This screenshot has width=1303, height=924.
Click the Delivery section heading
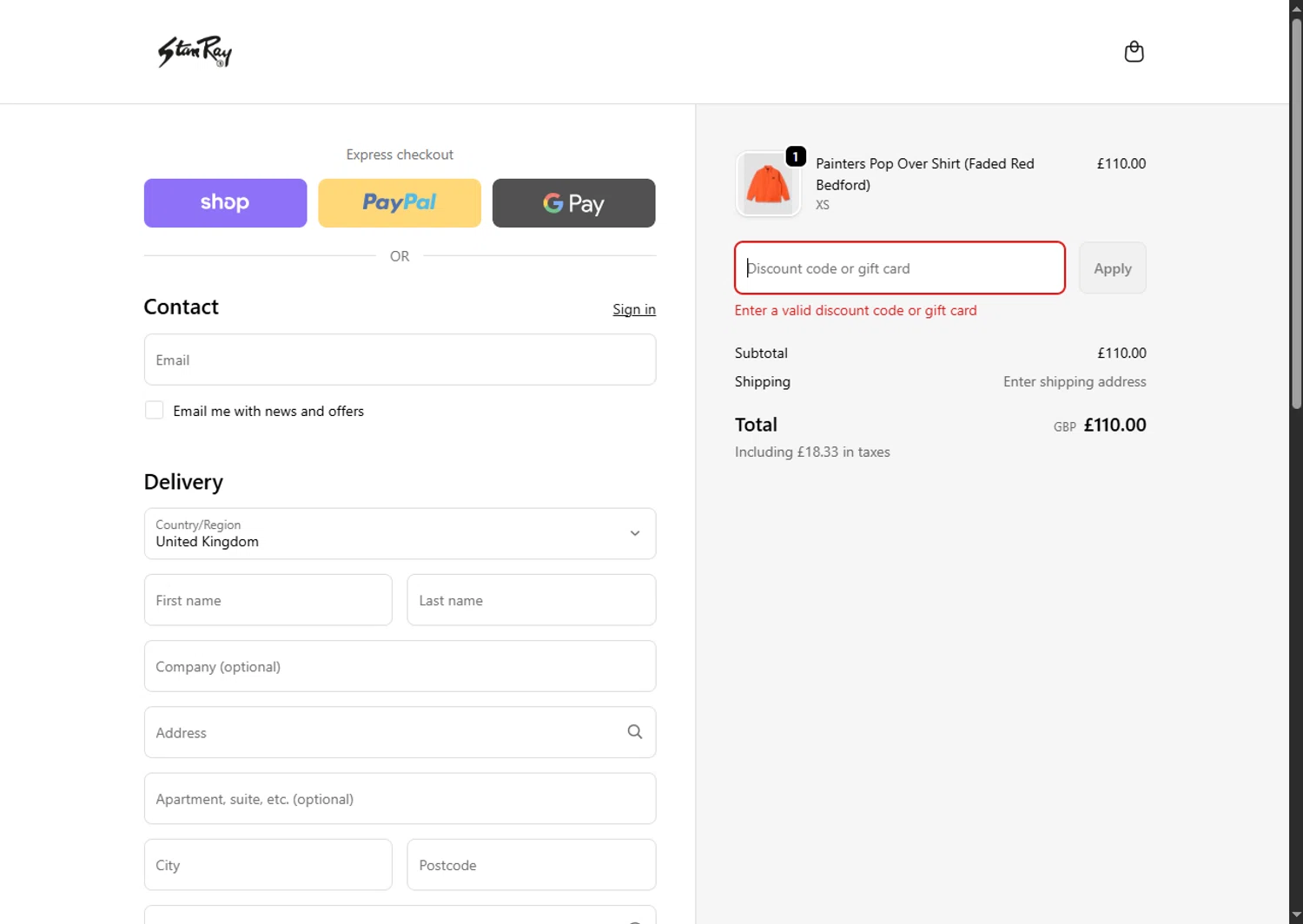(x=183, y=482)
